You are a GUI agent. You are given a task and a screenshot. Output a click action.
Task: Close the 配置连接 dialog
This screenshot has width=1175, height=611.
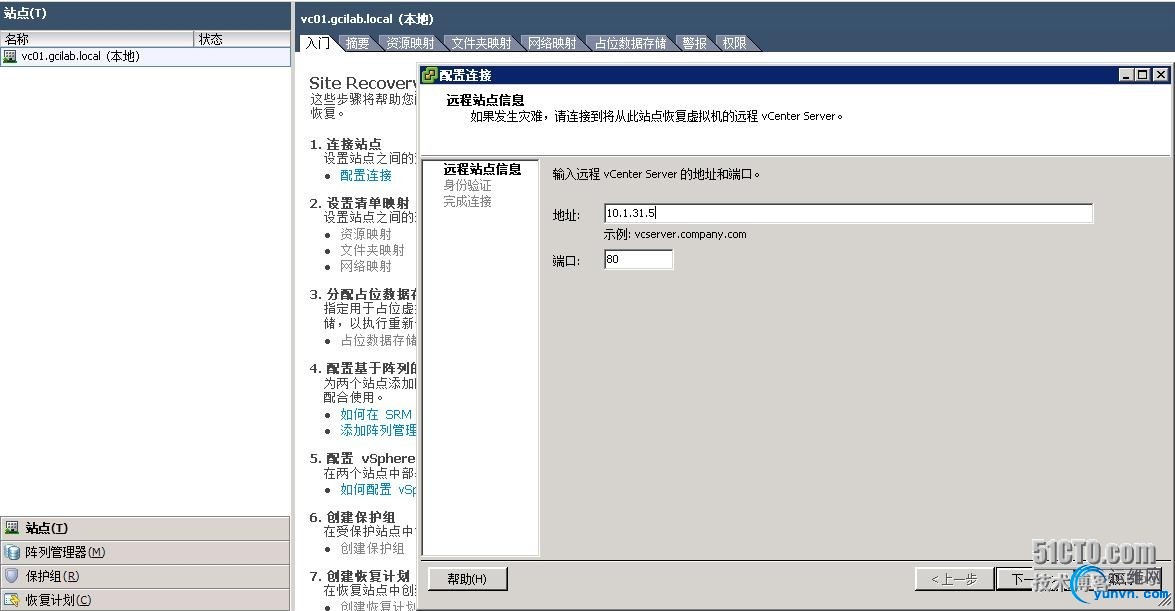click(x=1160, y=74)
